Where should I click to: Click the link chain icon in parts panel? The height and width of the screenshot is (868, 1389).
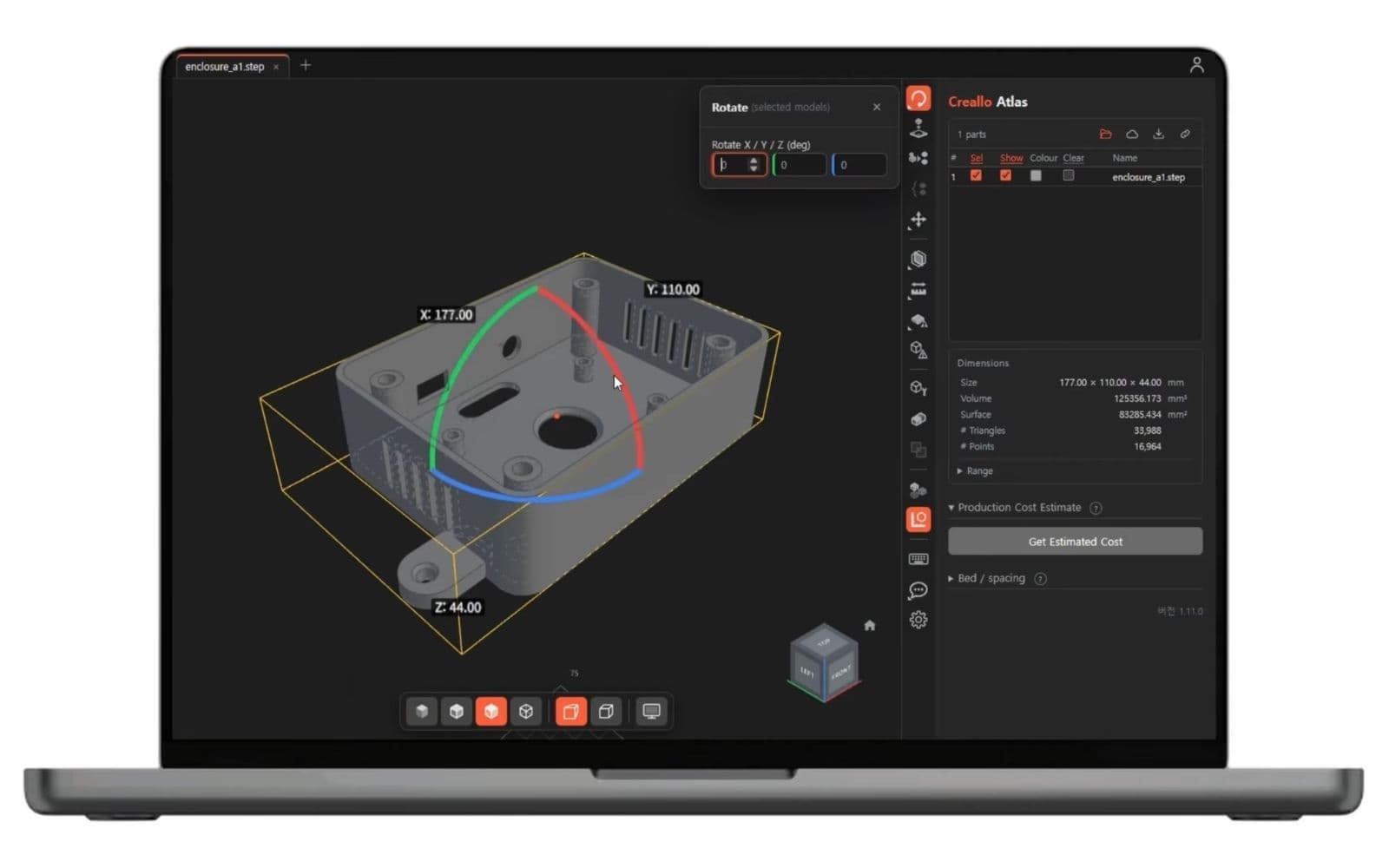[1185, 134]
